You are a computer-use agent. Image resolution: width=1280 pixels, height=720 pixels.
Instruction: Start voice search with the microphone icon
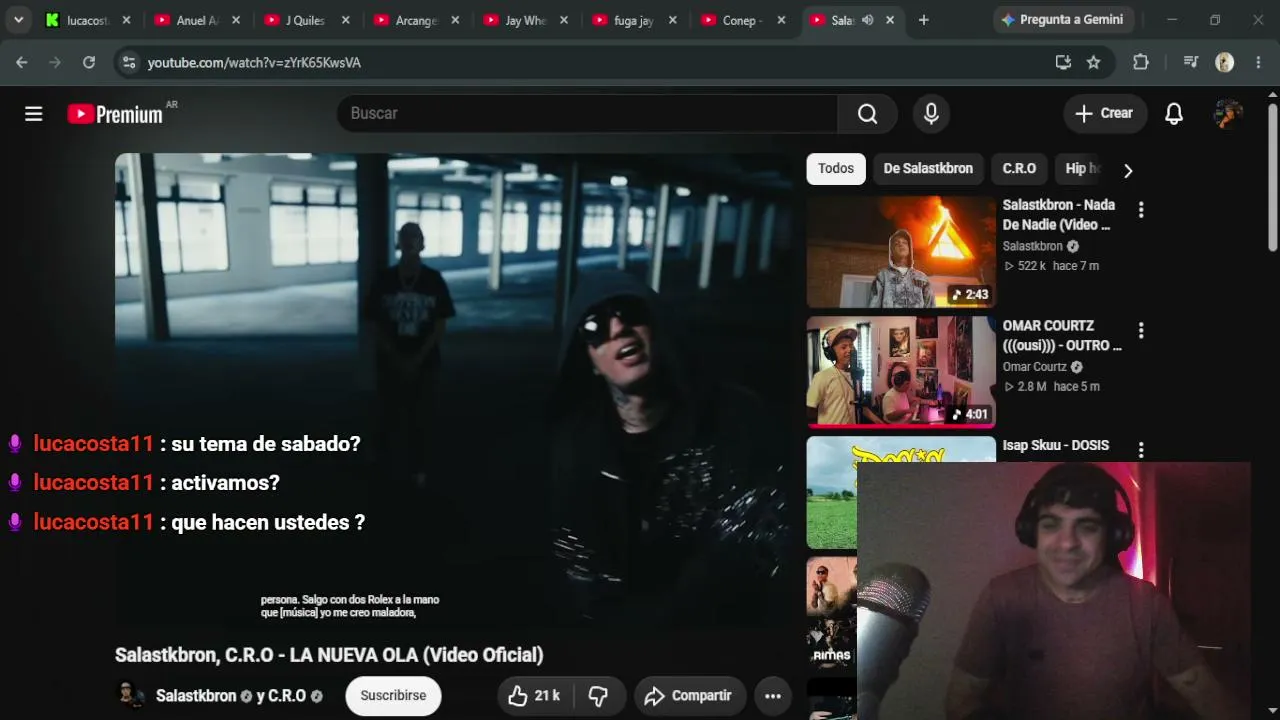coord(931,114)
